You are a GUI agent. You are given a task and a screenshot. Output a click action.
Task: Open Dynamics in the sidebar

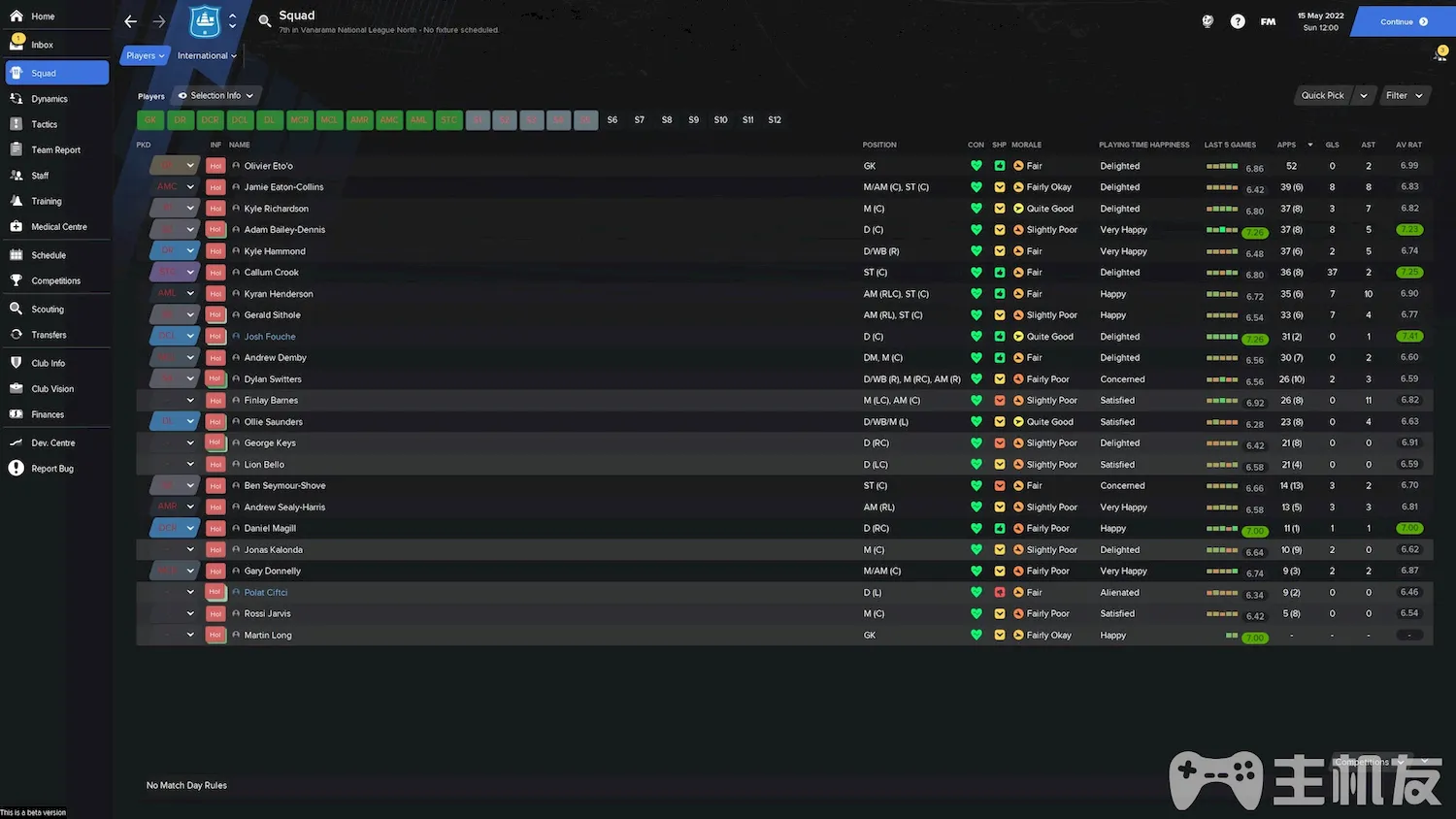pos(49,99)
